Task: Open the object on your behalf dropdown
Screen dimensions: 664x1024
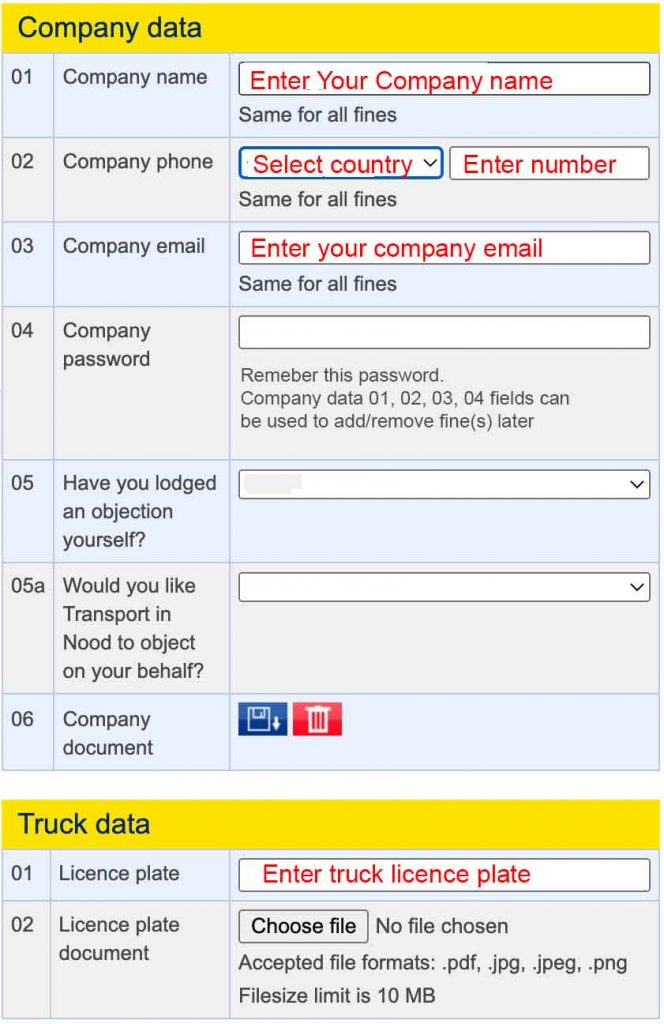Action: [443, 586]
